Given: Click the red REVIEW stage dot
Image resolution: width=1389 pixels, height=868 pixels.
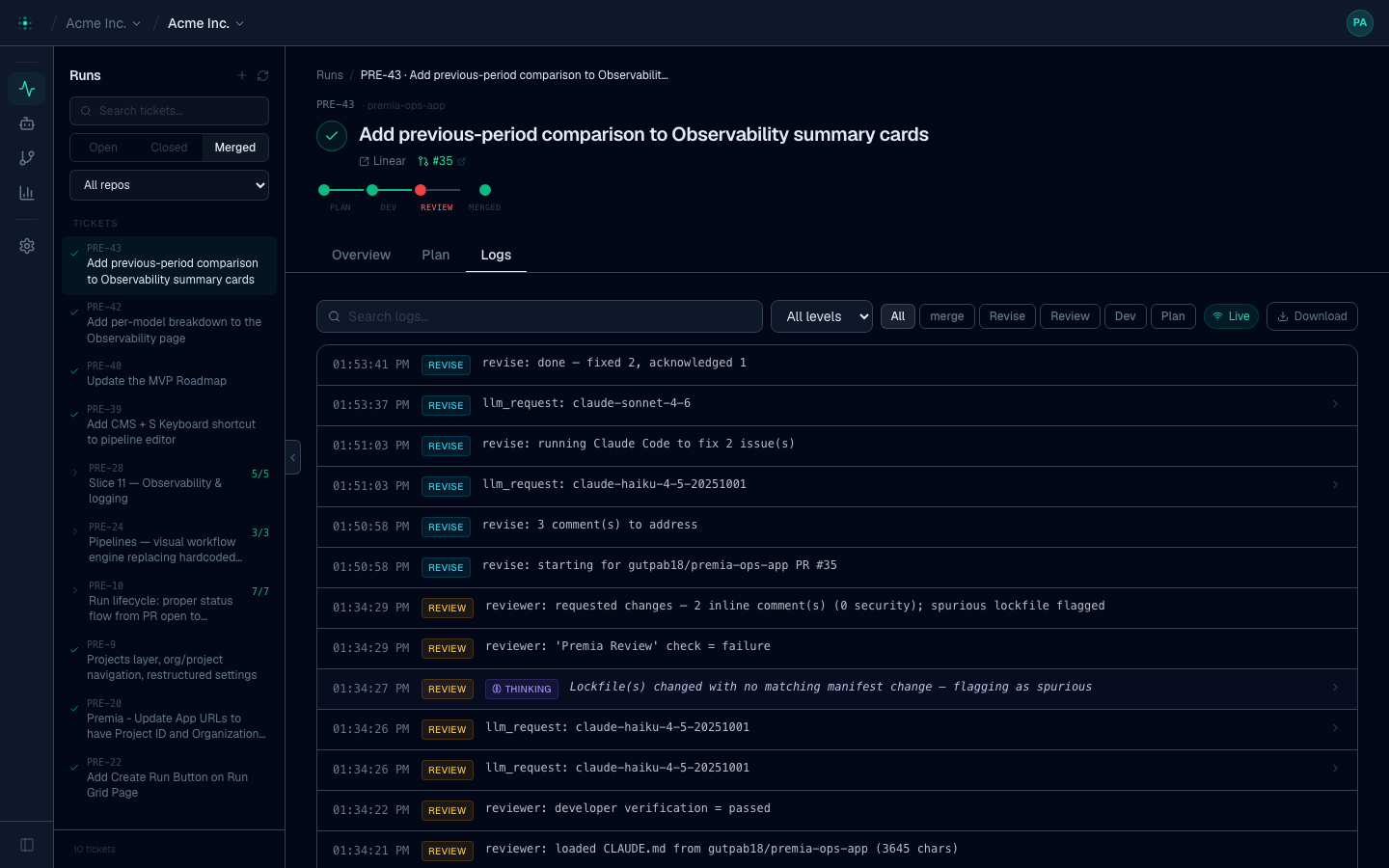Looking at the screenshot, I should (421, 190).
